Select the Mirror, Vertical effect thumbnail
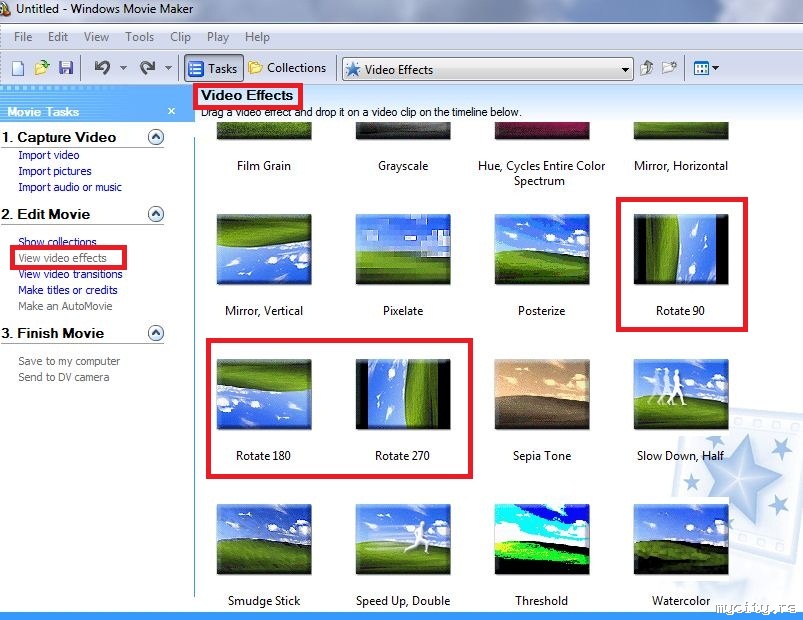Image resolution: width=803 pixels, height=620 pixels. tap(264, 249)
